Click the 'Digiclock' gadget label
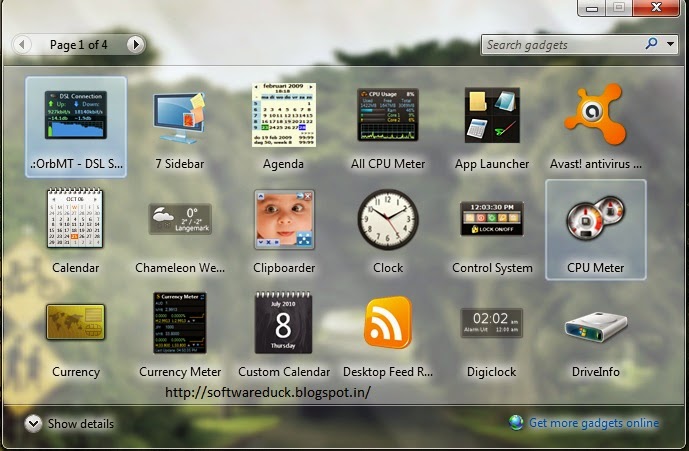Image resolution: width=689 pixels, height=451 pixels. (492, 372)
